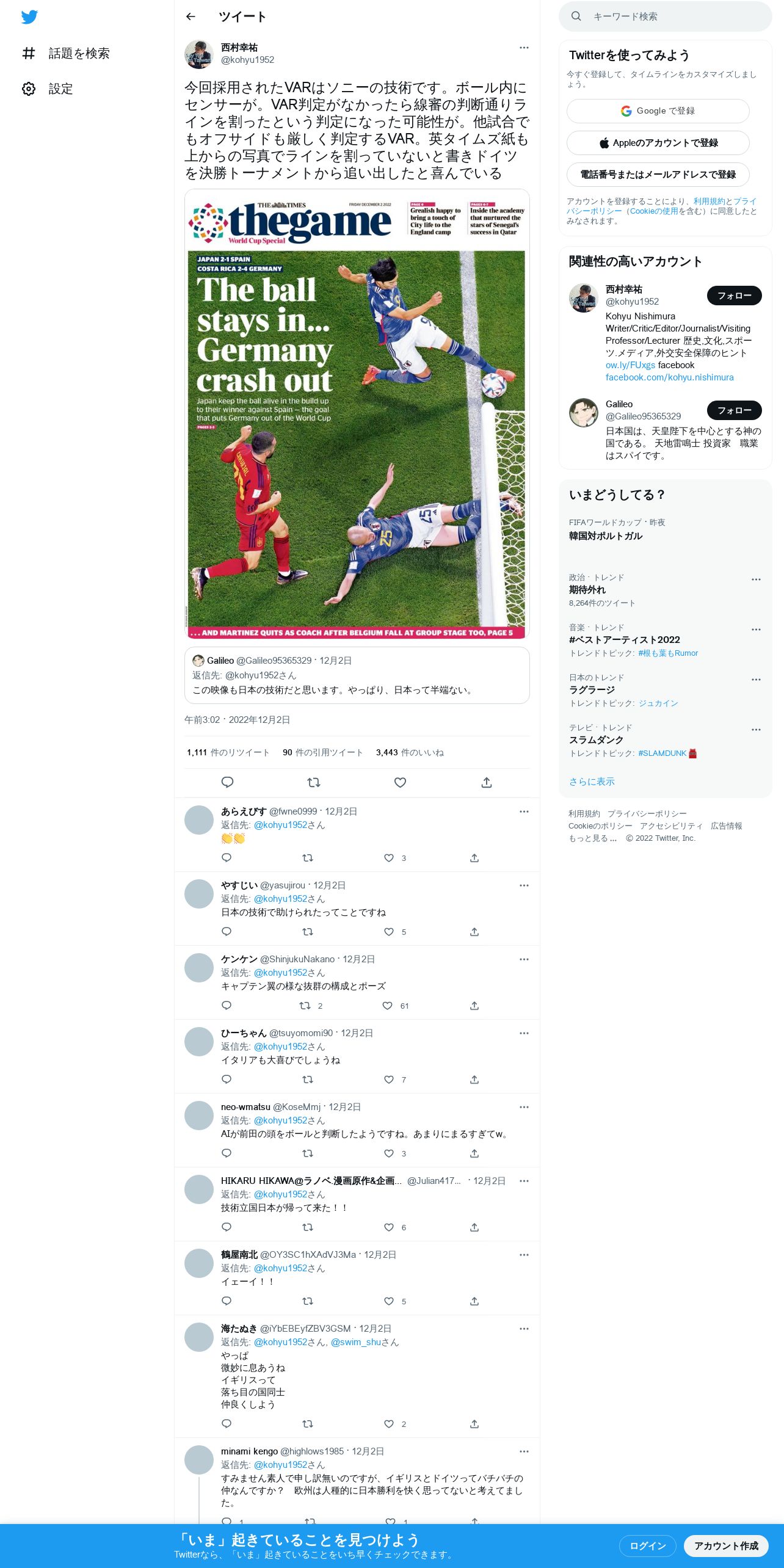Open more options on あらえびす's reply

pyautogui.click(x=524, y=811)
